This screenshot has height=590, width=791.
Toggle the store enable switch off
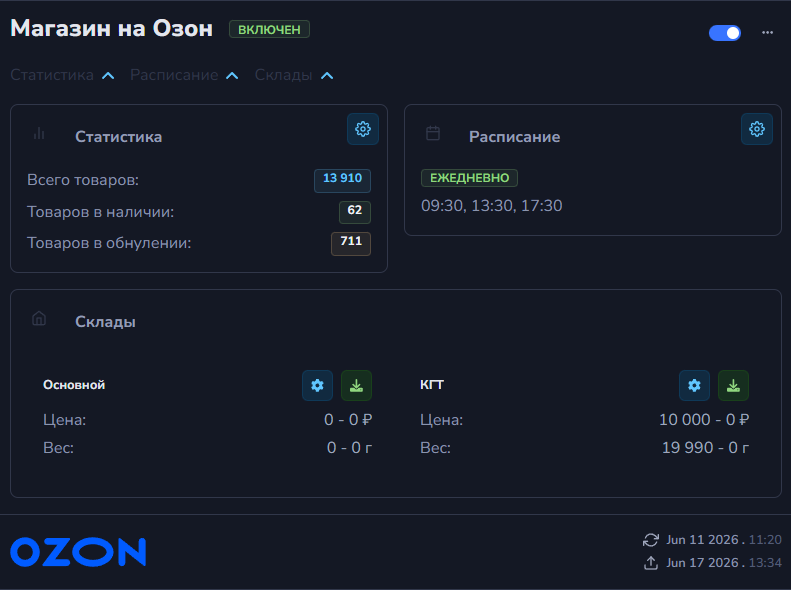coord(724,33)
